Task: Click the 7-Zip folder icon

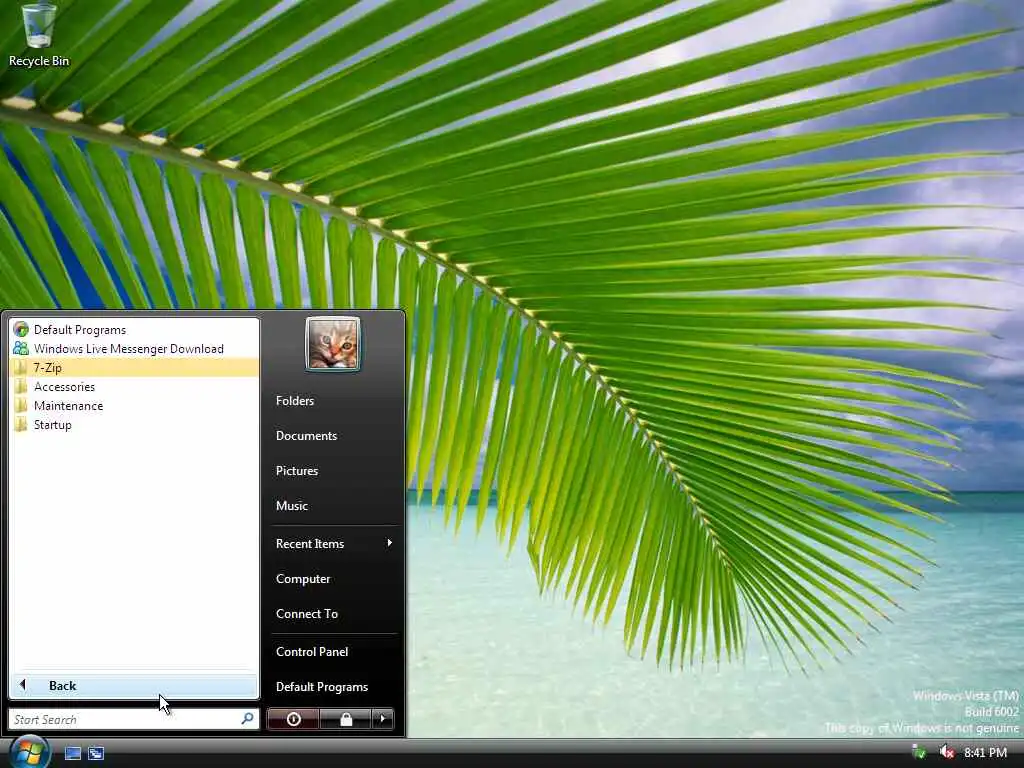Action: point(21,368)
